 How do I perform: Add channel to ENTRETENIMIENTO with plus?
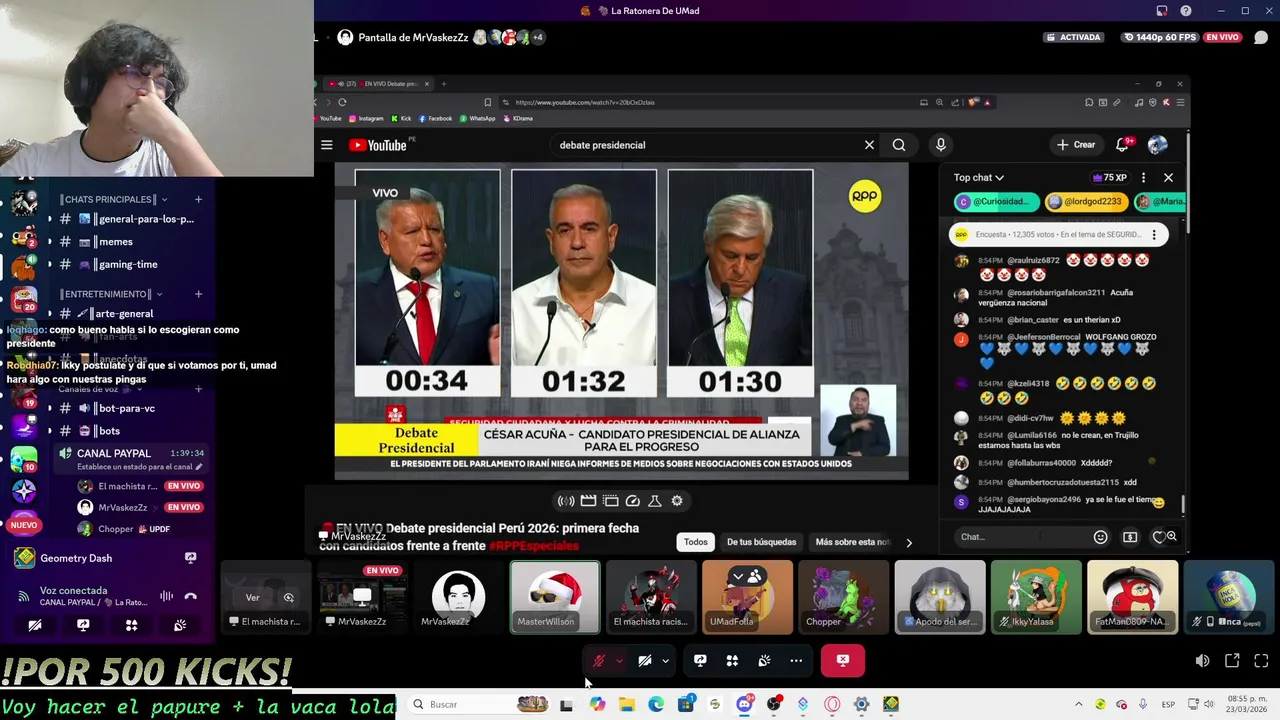point(198,294)
